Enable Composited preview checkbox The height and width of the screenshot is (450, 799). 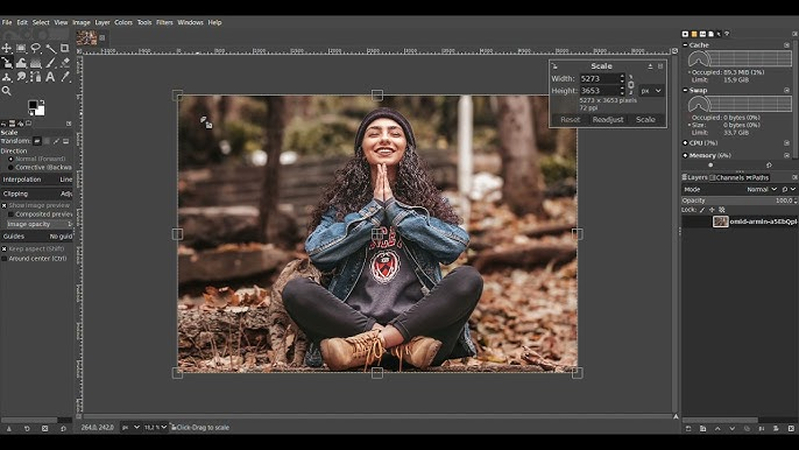tap(11, 215)
